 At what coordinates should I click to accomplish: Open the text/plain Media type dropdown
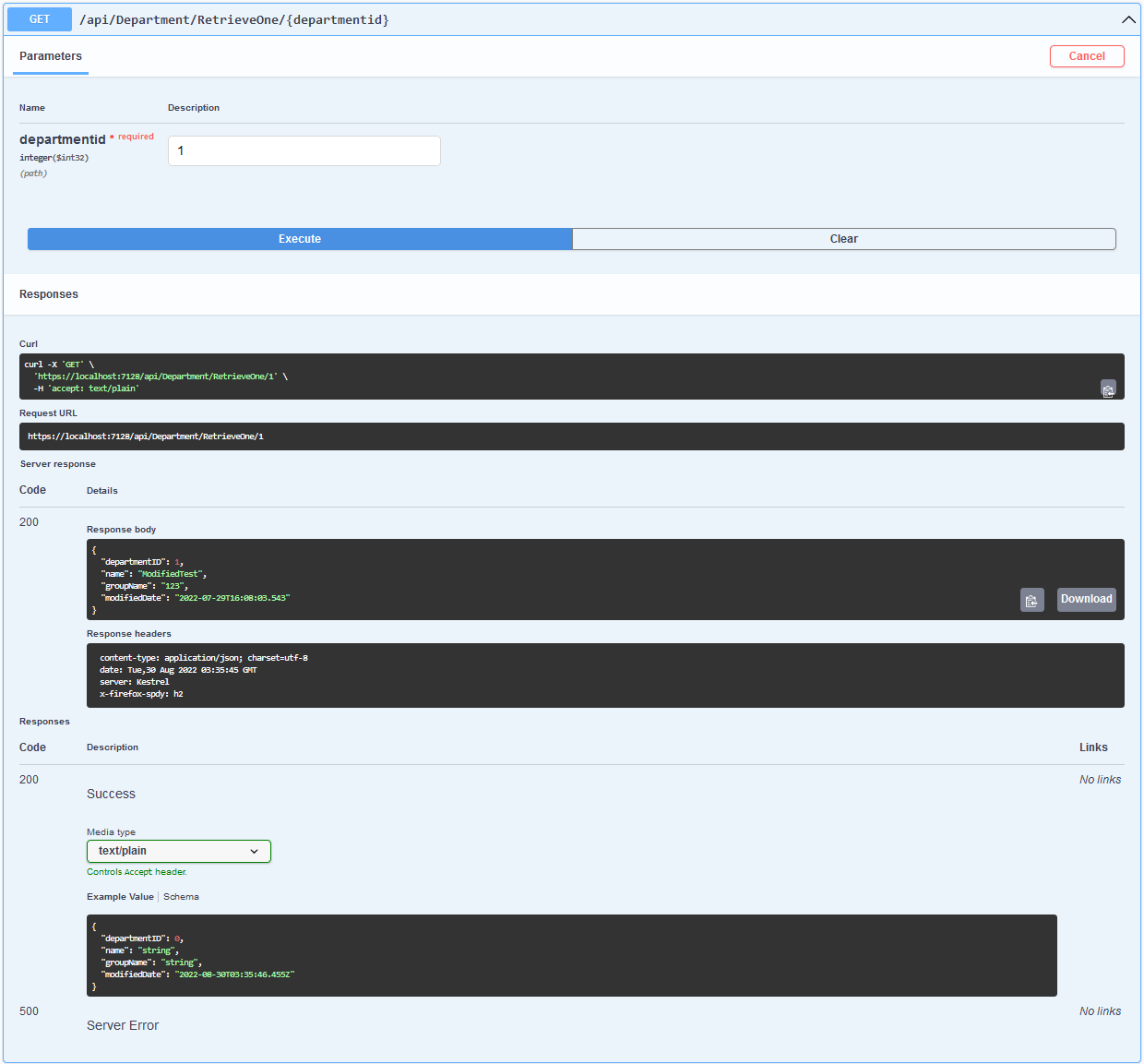[179, 851]
